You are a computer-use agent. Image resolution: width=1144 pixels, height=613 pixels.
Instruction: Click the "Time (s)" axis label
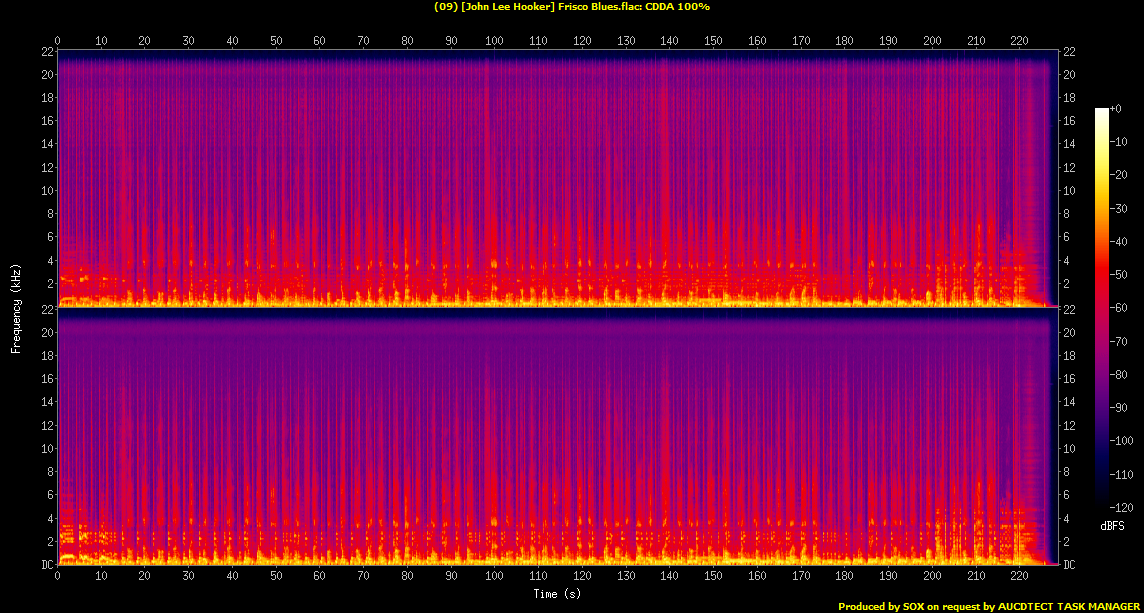click(x=557, y=593)
